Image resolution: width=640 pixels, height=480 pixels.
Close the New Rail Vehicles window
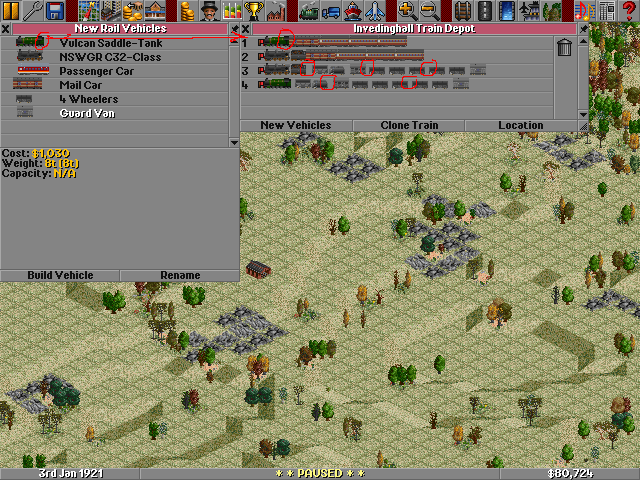(5, 29)
